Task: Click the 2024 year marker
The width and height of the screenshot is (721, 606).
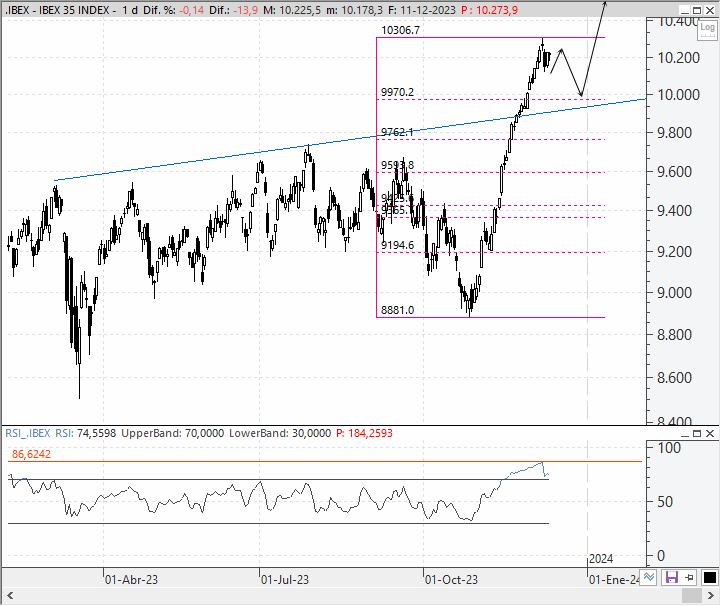Action: click(601, 559)
